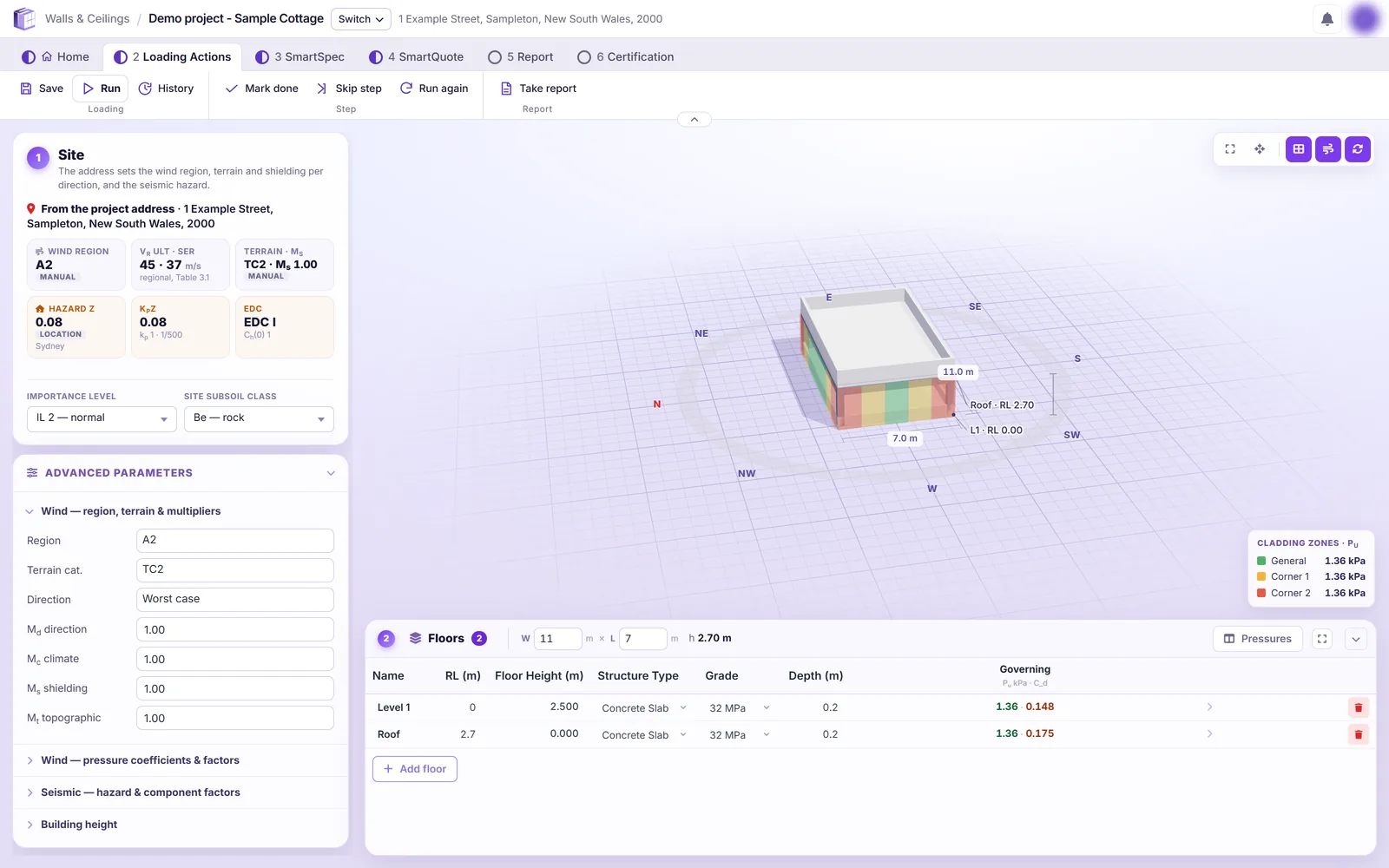Open user avatar menu
The width and height of the screenshot is (1389, 868).
click(1365, 19)
